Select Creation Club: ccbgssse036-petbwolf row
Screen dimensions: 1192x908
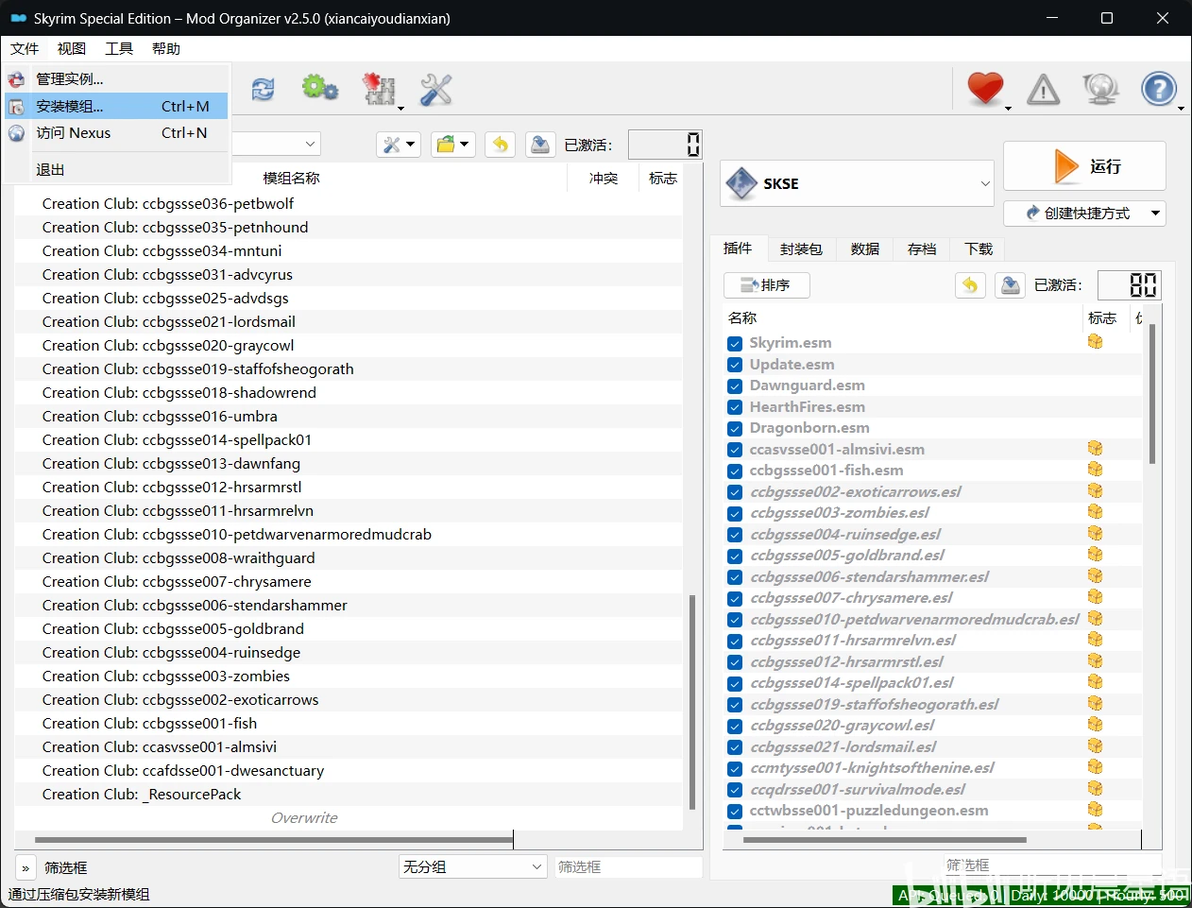(x=348, y=204)
